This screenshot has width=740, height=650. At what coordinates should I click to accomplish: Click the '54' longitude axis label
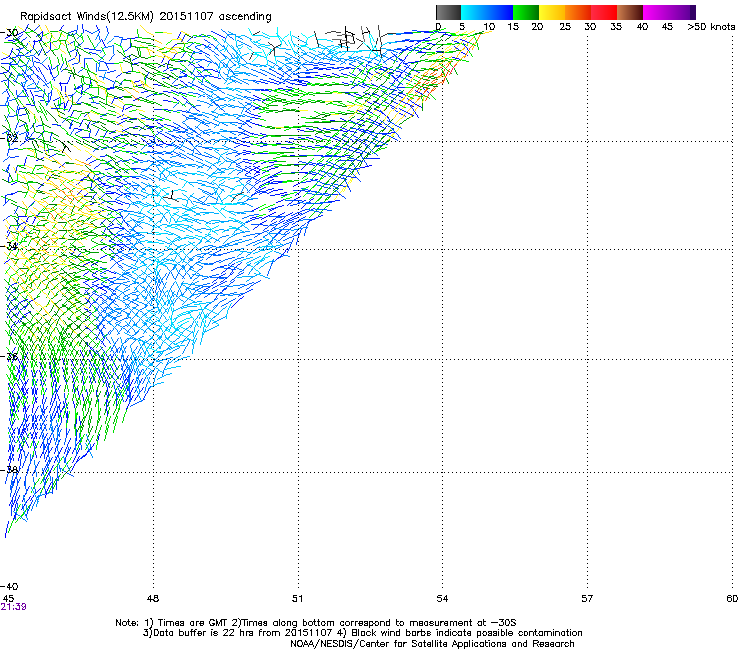tap(442, 598)
